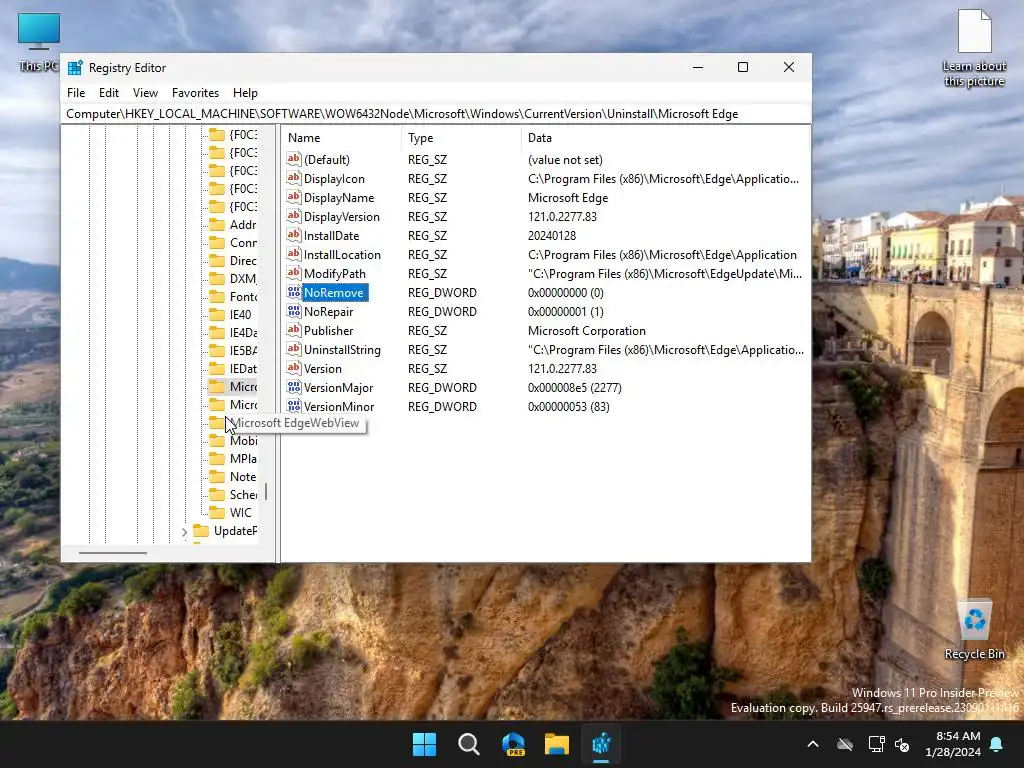Screen dimensions: 1024x768
Task: Open the notification bell in tray
Action: tap(997, 744)
